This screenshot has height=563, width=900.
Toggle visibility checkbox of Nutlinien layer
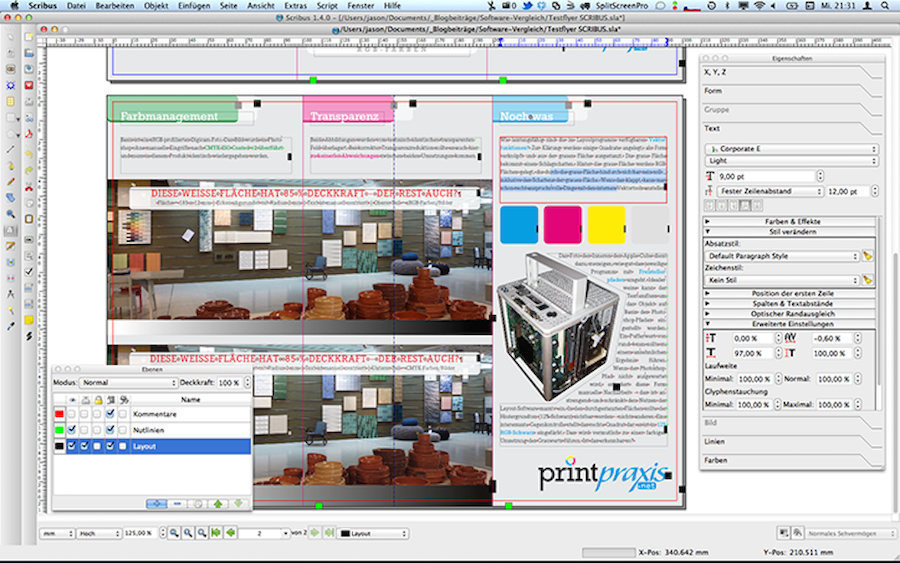click(x=73, y=430)
